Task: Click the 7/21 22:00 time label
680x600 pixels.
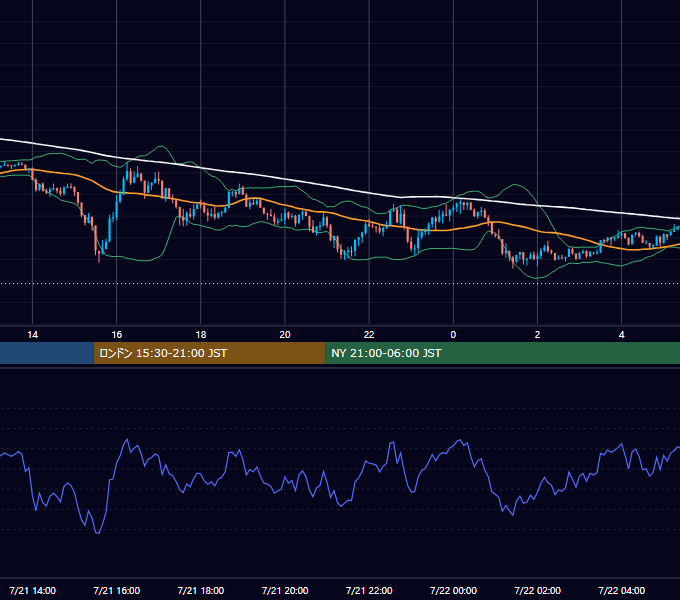Action: [369, 590]
